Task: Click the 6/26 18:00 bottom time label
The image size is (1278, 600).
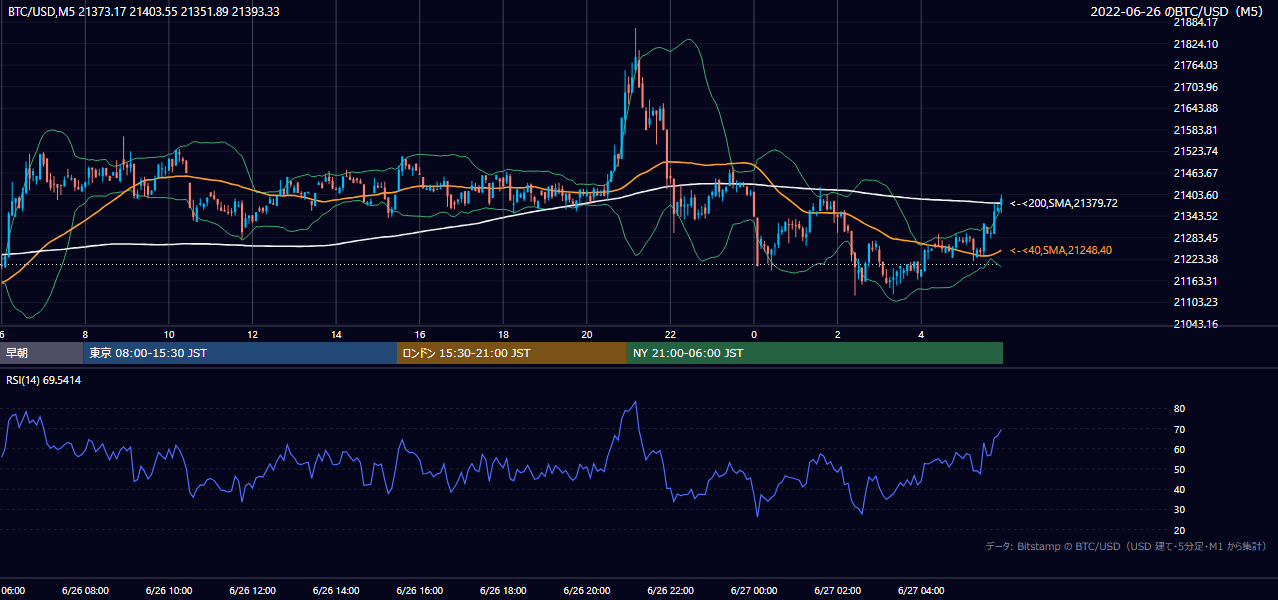Action: (x=503, y=591)
